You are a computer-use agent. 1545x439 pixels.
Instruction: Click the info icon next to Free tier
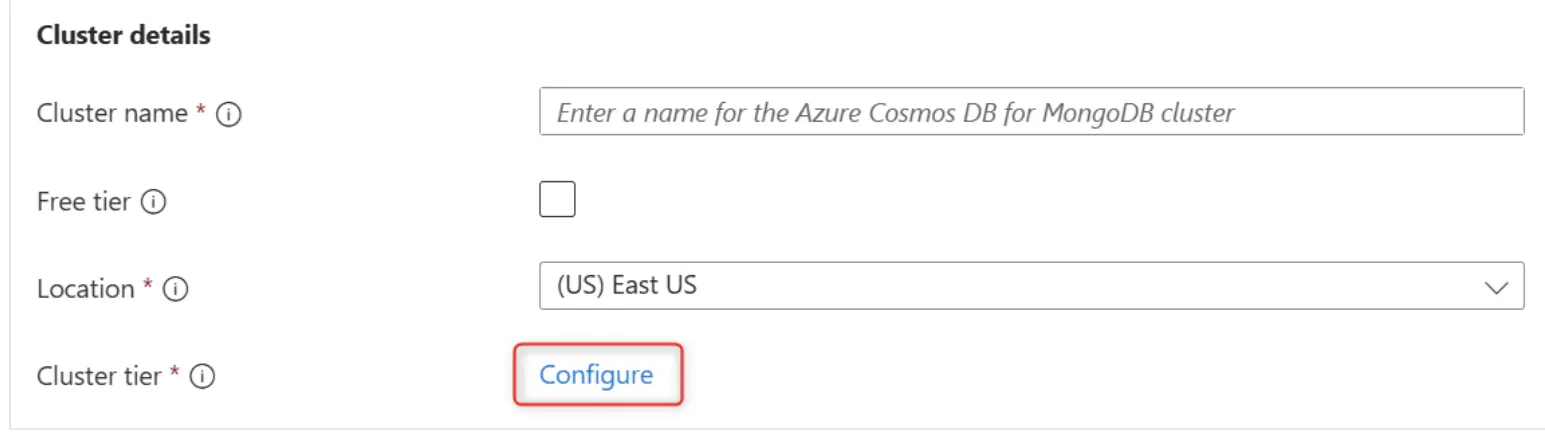(153, 202)
